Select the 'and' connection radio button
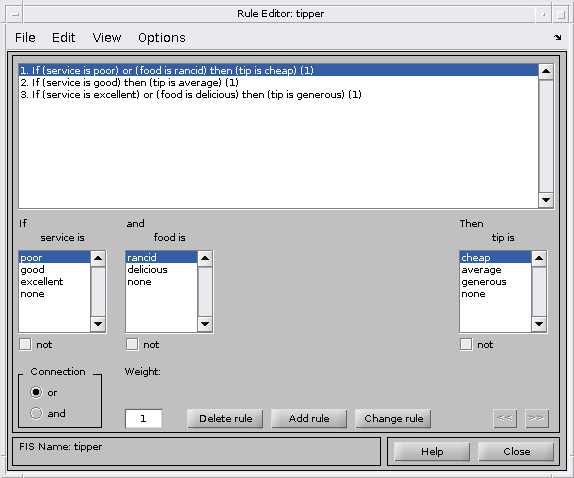This screenshot has height=478, width=574. click(x=36, y=413)
